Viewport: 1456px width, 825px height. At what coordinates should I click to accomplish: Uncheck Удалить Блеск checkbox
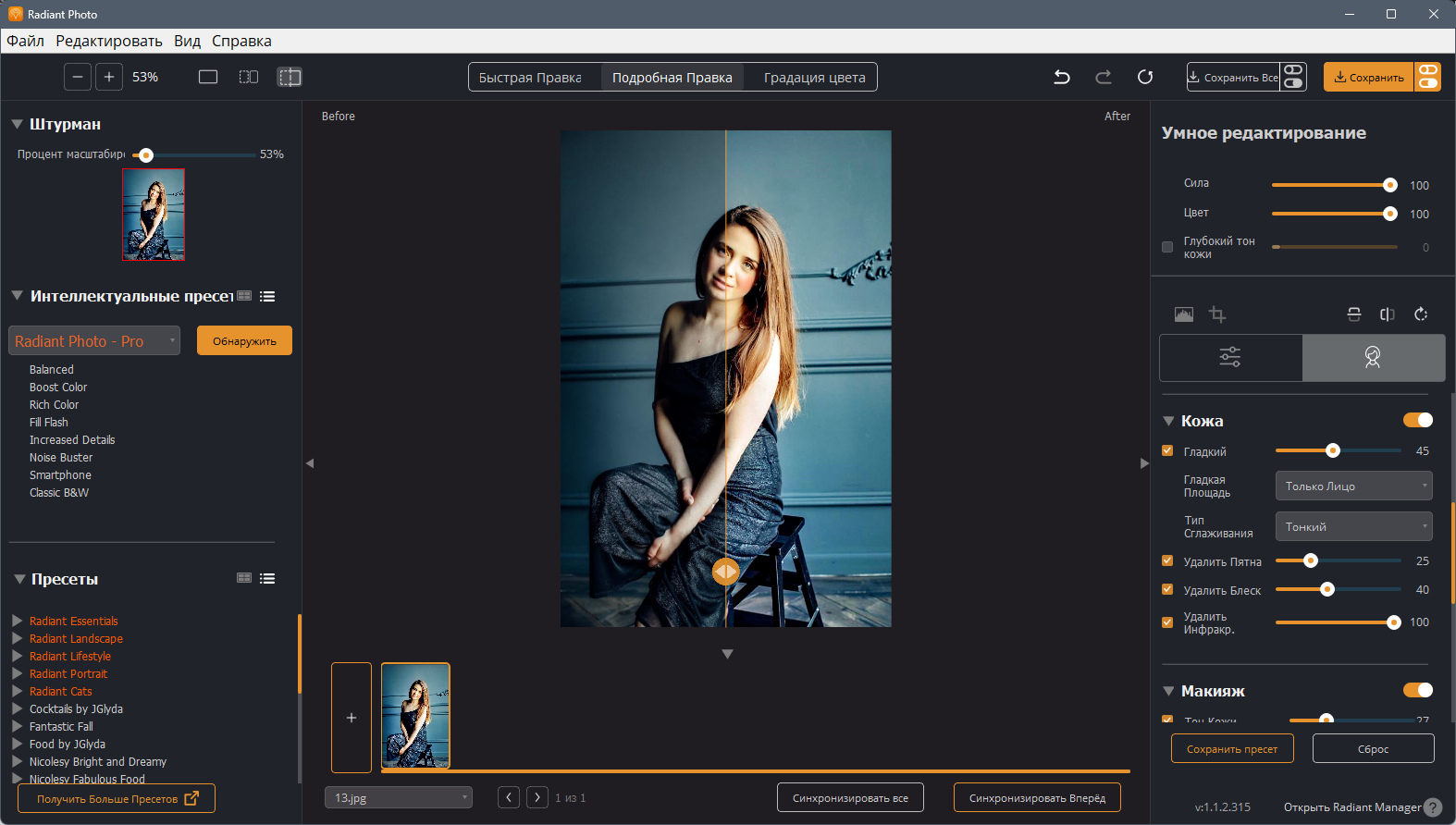click(1167, 589)
